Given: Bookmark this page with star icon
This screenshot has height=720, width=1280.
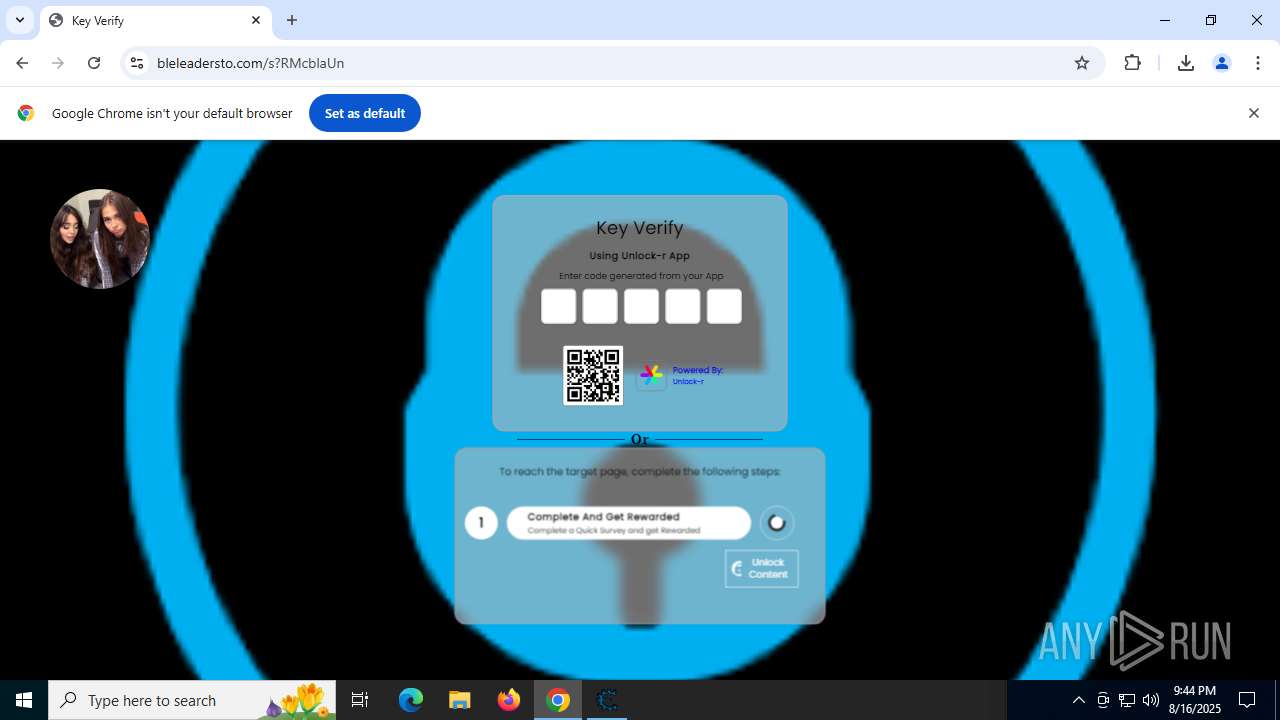Looking at the screenshot, I should tap(1082, 63).
